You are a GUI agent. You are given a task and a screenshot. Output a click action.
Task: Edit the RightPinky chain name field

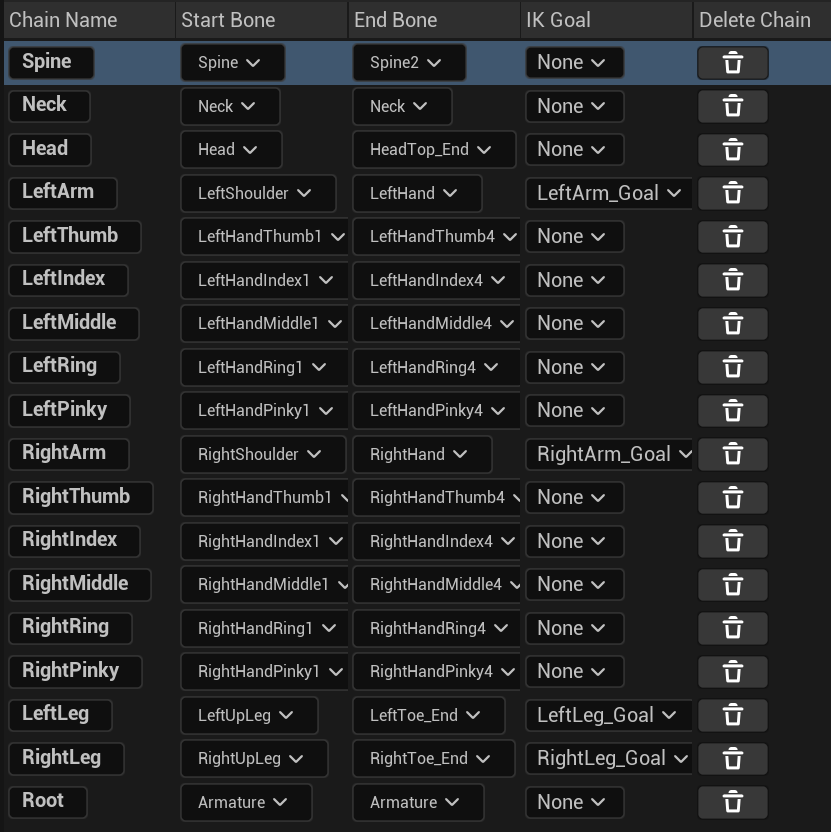click(x=75, y=672)
